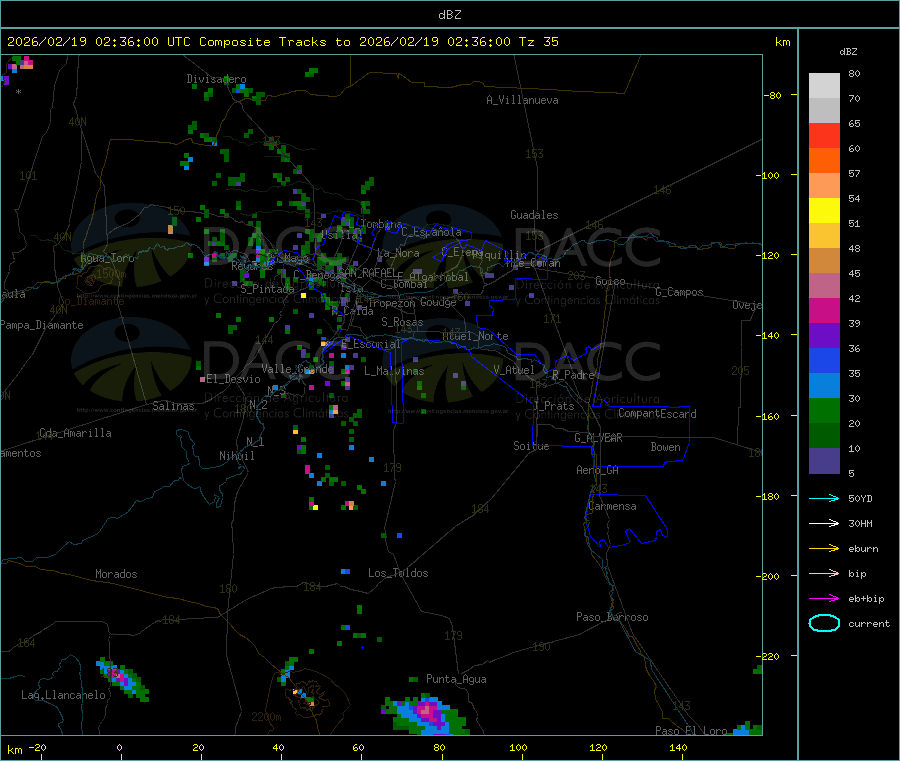Click the Paso_El_Loro map label
The height and width of the screenshot is (761, 900).
(x=692, y=731)
